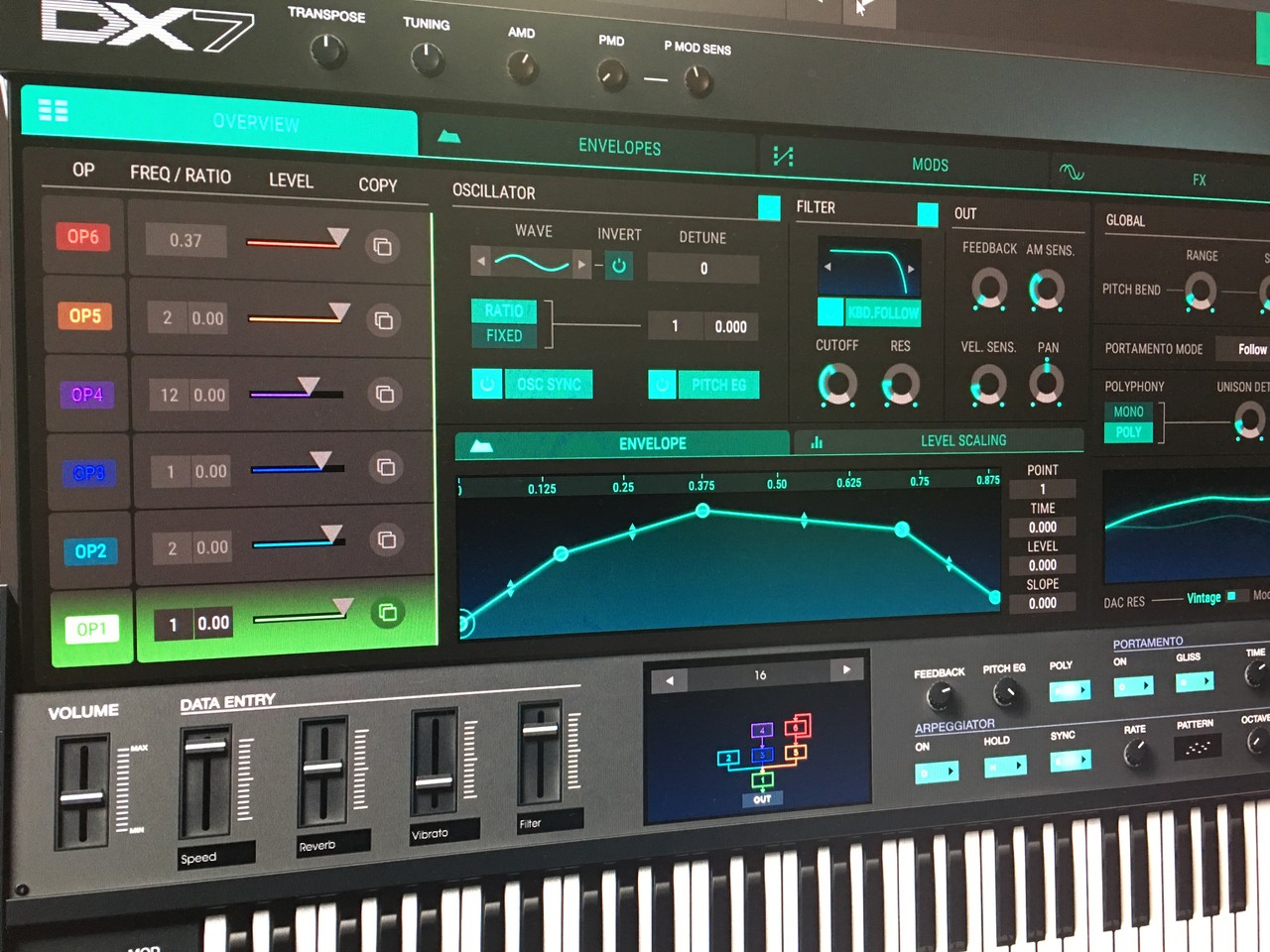Click the filter Cutoff knob
The height and width of the screenshot is (952, 1270).
837,384
